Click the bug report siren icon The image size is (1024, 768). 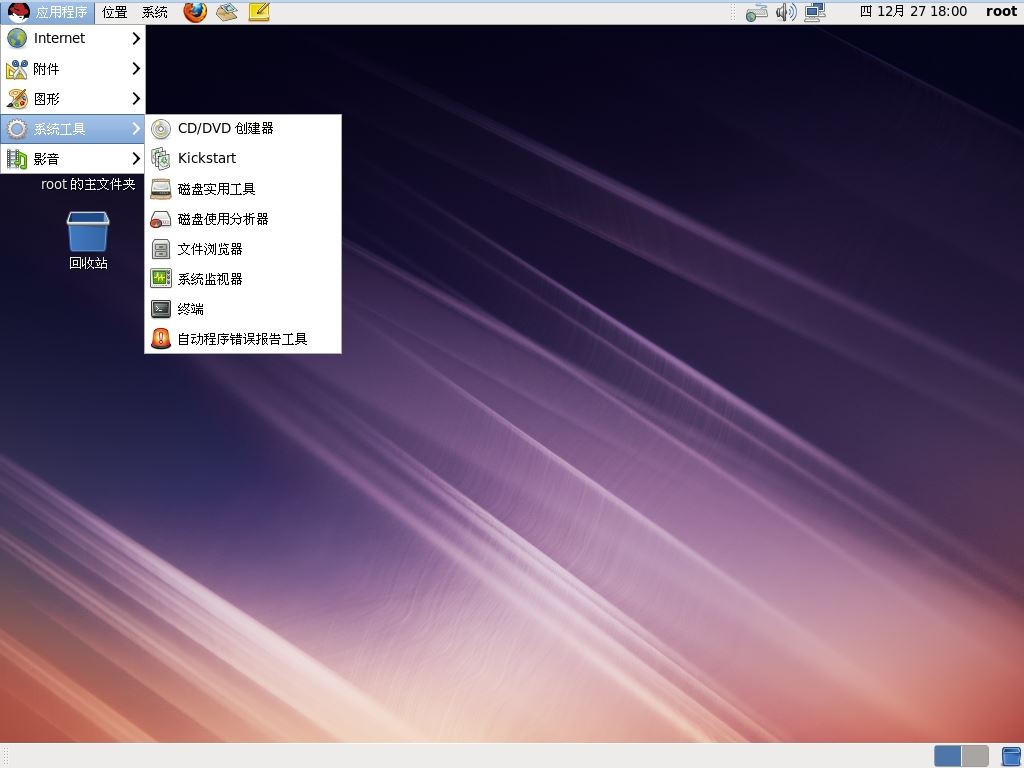161,339
